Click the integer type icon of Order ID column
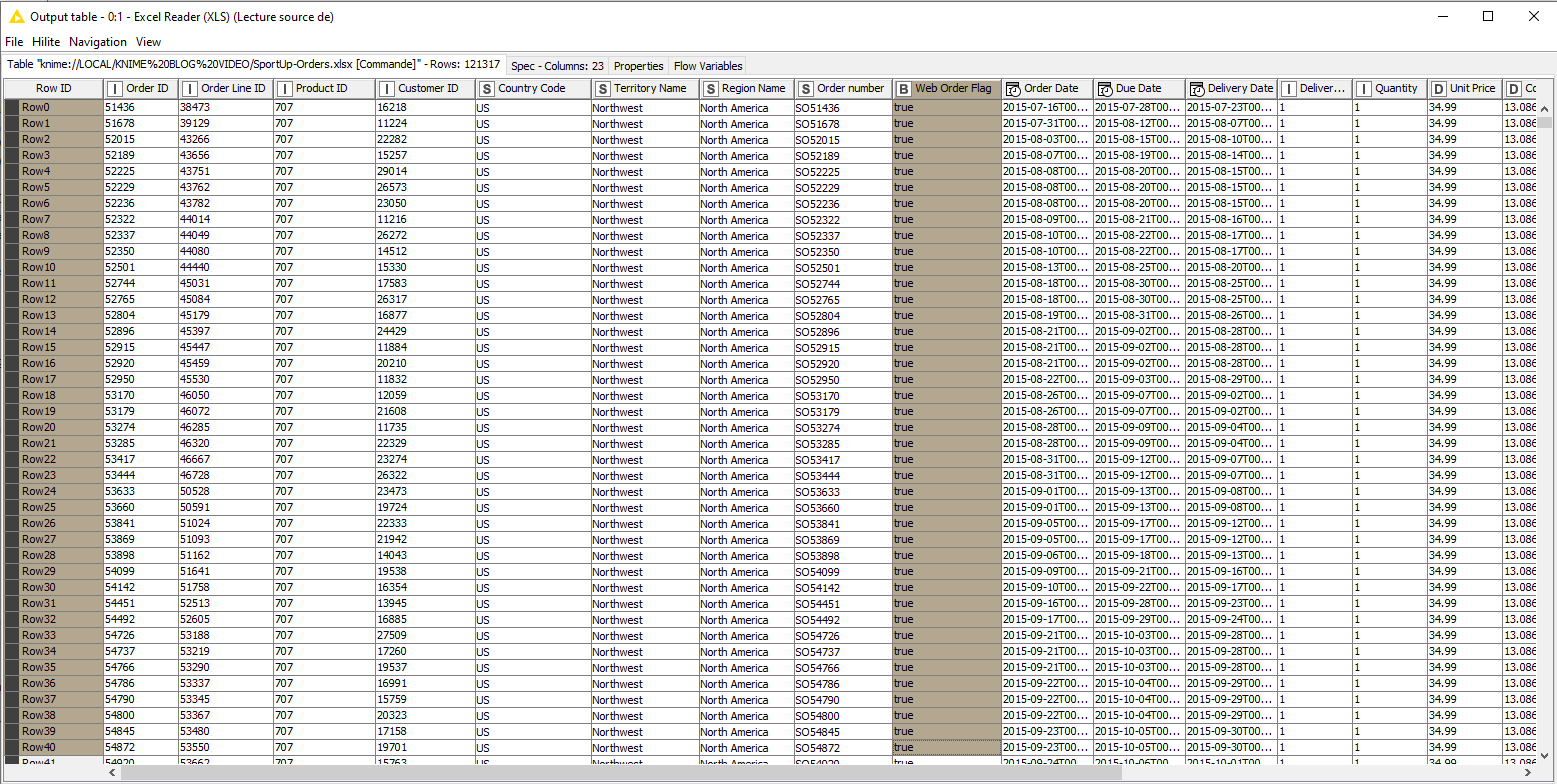The image size is (1557, 784). click(115, 89)
